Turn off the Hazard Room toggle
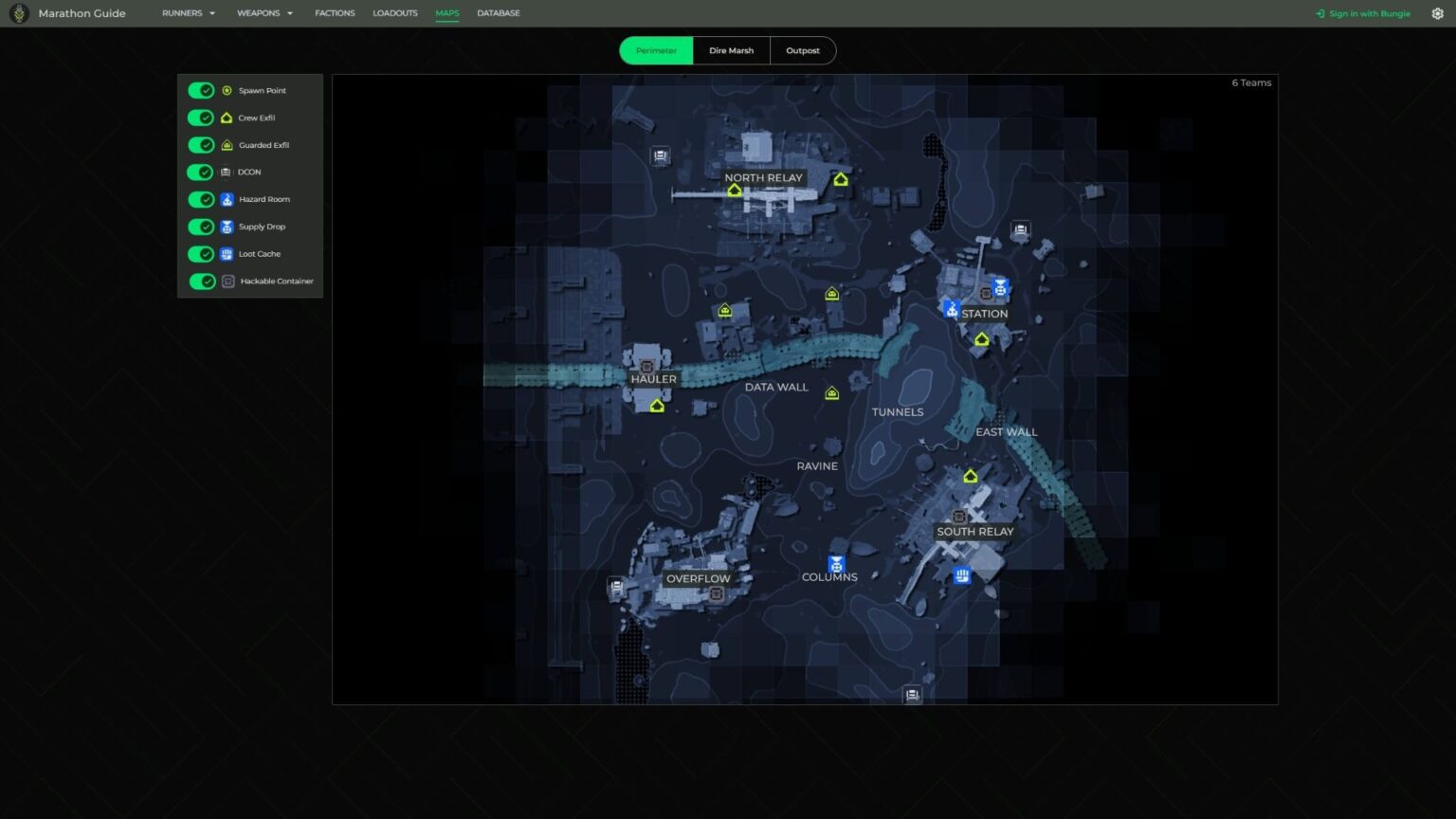1456x819 pixels. tap(201, 199)
